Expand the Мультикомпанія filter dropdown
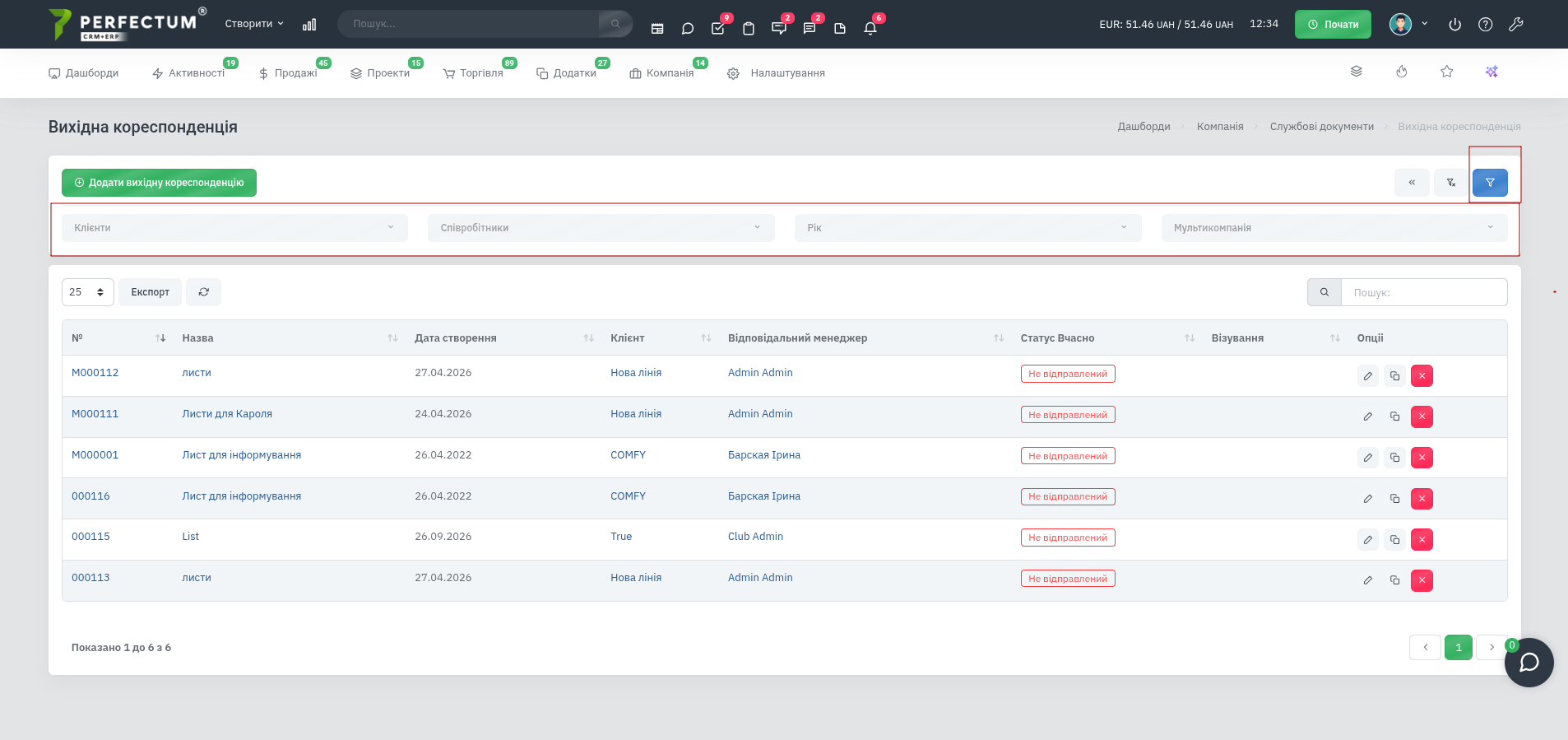This screenshot has width=1568, height=740. [1334, 228]
